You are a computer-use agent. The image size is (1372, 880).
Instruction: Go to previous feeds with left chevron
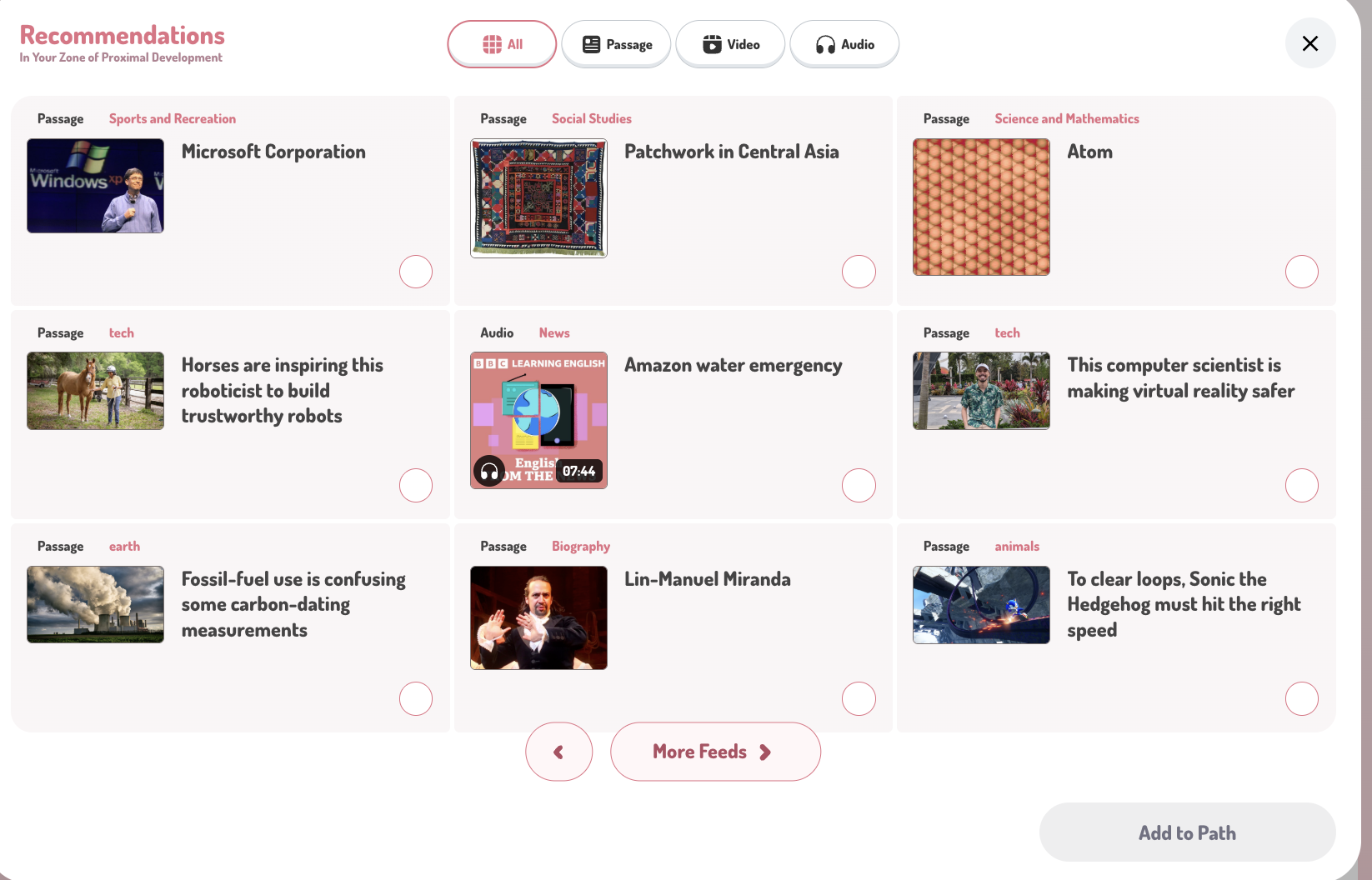pos(558,752)
